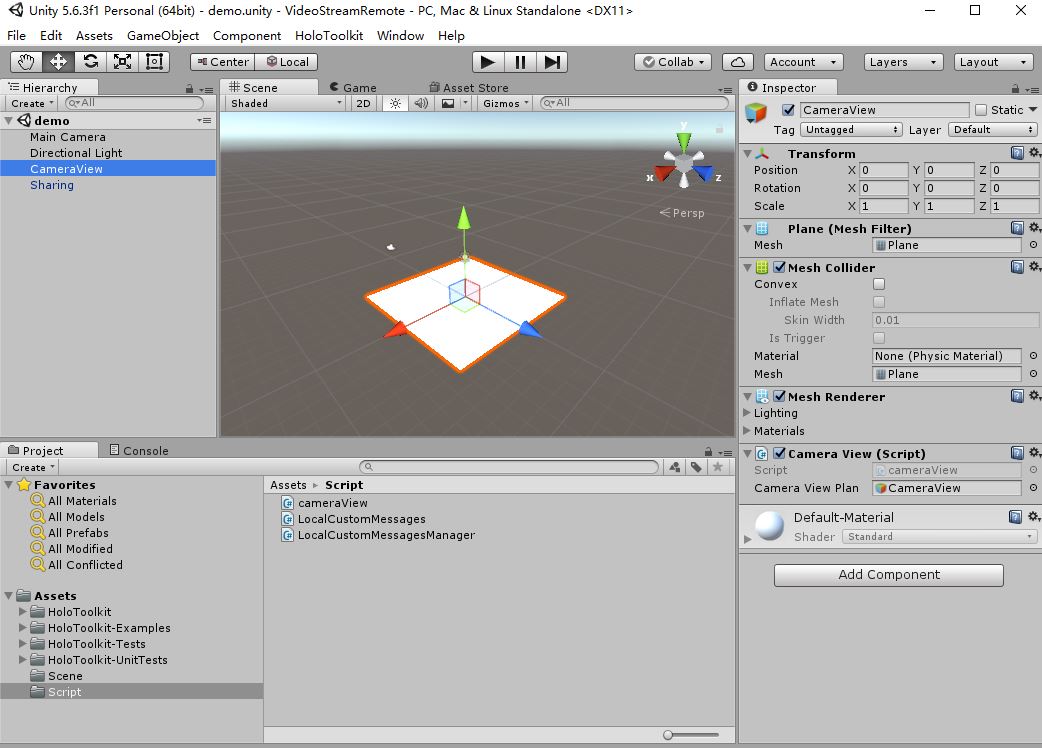This screenshot has width=1042, height=748.
Task: Click the Default-Material preview sphere
Action: click(x=770, y=525)
